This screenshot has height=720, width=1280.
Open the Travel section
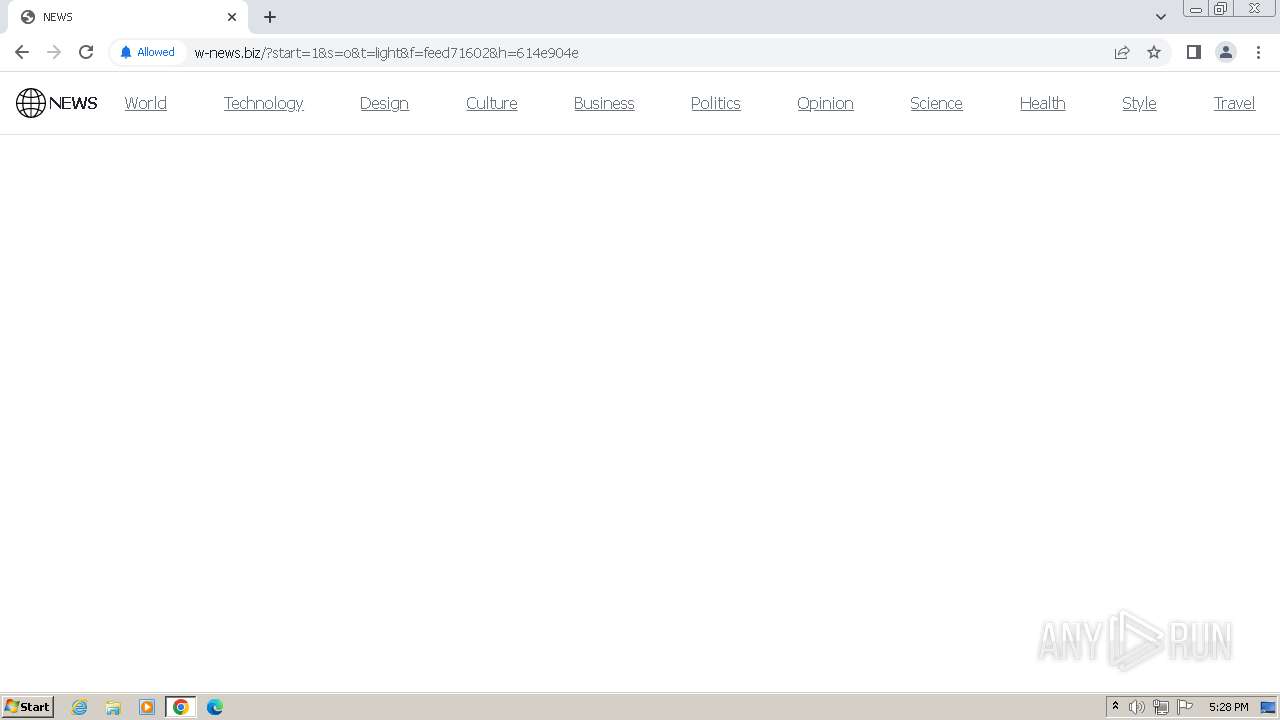[x=1234, y=103]
